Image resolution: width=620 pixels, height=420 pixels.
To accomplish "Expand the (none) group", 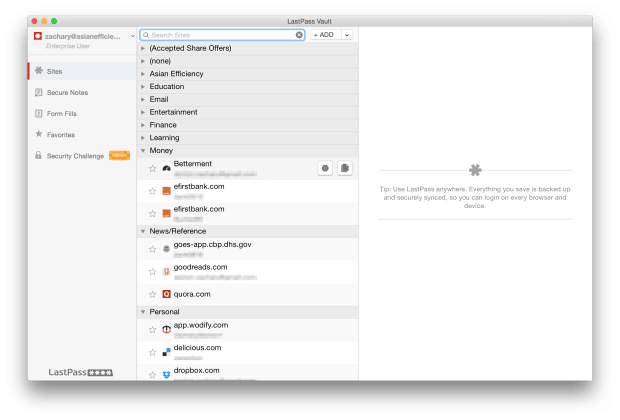I will pyautogui.click(x=143, y=61).
